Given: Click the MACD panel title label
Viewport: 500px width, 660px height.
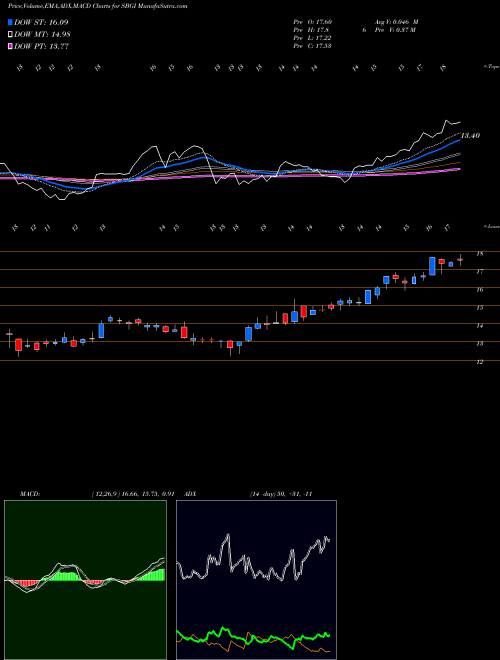Looking at the screenshot, I should (x=30, y=494).
